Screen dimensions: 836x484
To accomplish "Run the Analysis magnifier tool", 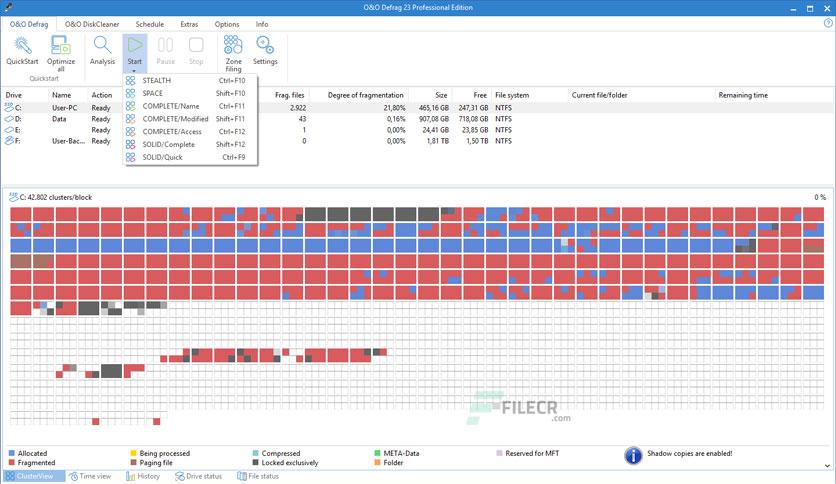I will [x=102, y=45].
